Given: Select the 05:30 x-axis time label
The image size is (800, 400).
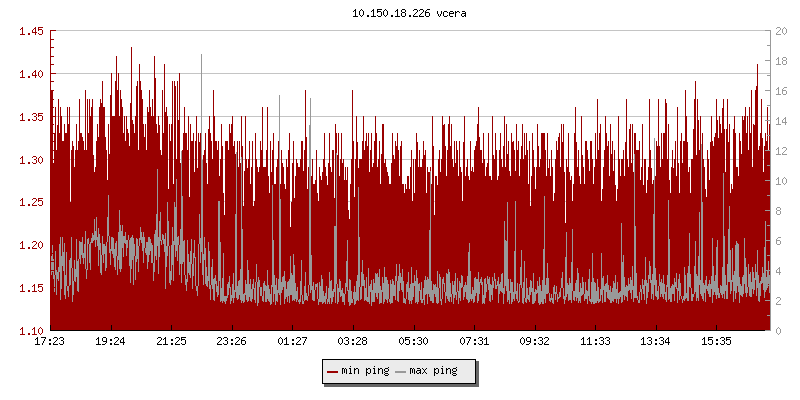Looking at the screenshot, I should pyautogui.click(x=413, y=341).
